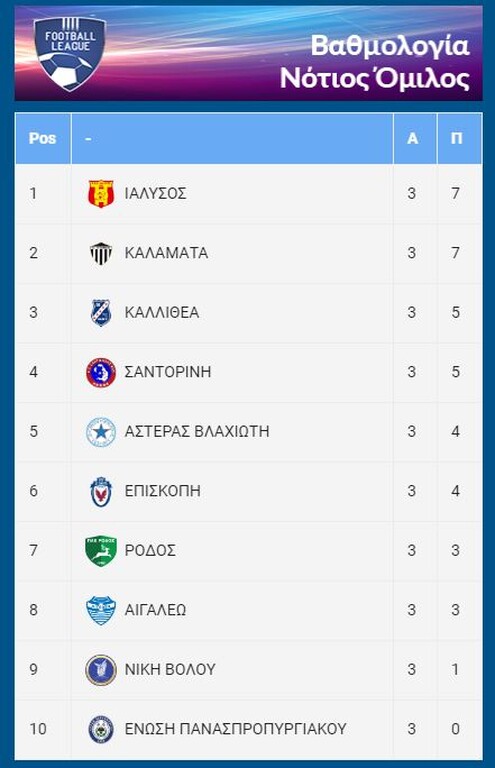Viewport: 495px width, 768px height.
Task: Sort by the Pos column header
Action: (x=43, y=139)
